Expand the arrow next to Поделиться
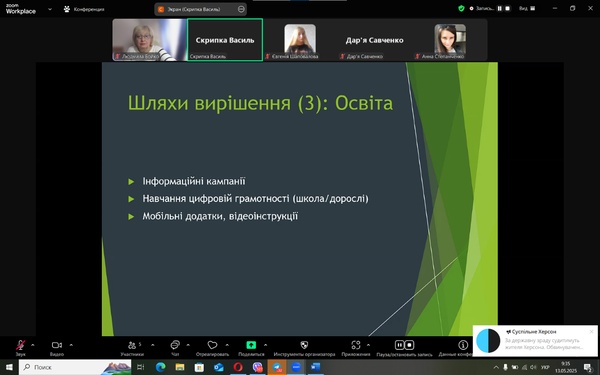The height and width of the screenshot is (375, 600). pos(266,345)
